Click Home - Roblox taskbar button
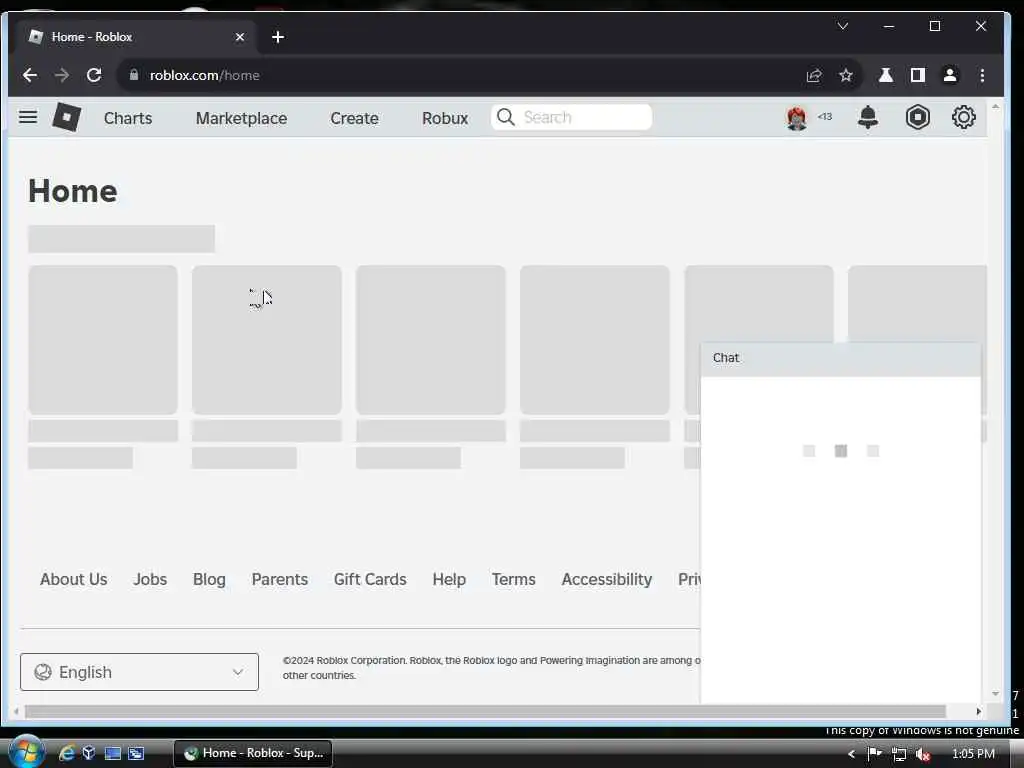The image size is (1024, 768). [253, 753]
